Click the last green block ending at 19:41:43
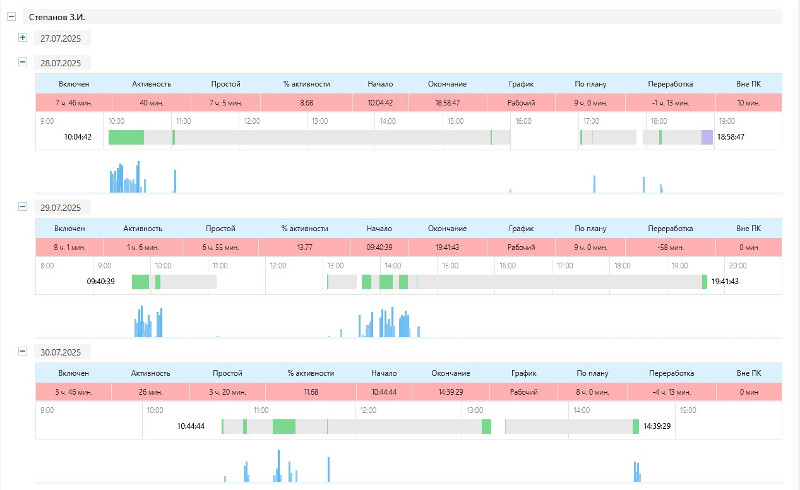The width and height of the screenshot is (800, 490). click(x=704, y=282)
